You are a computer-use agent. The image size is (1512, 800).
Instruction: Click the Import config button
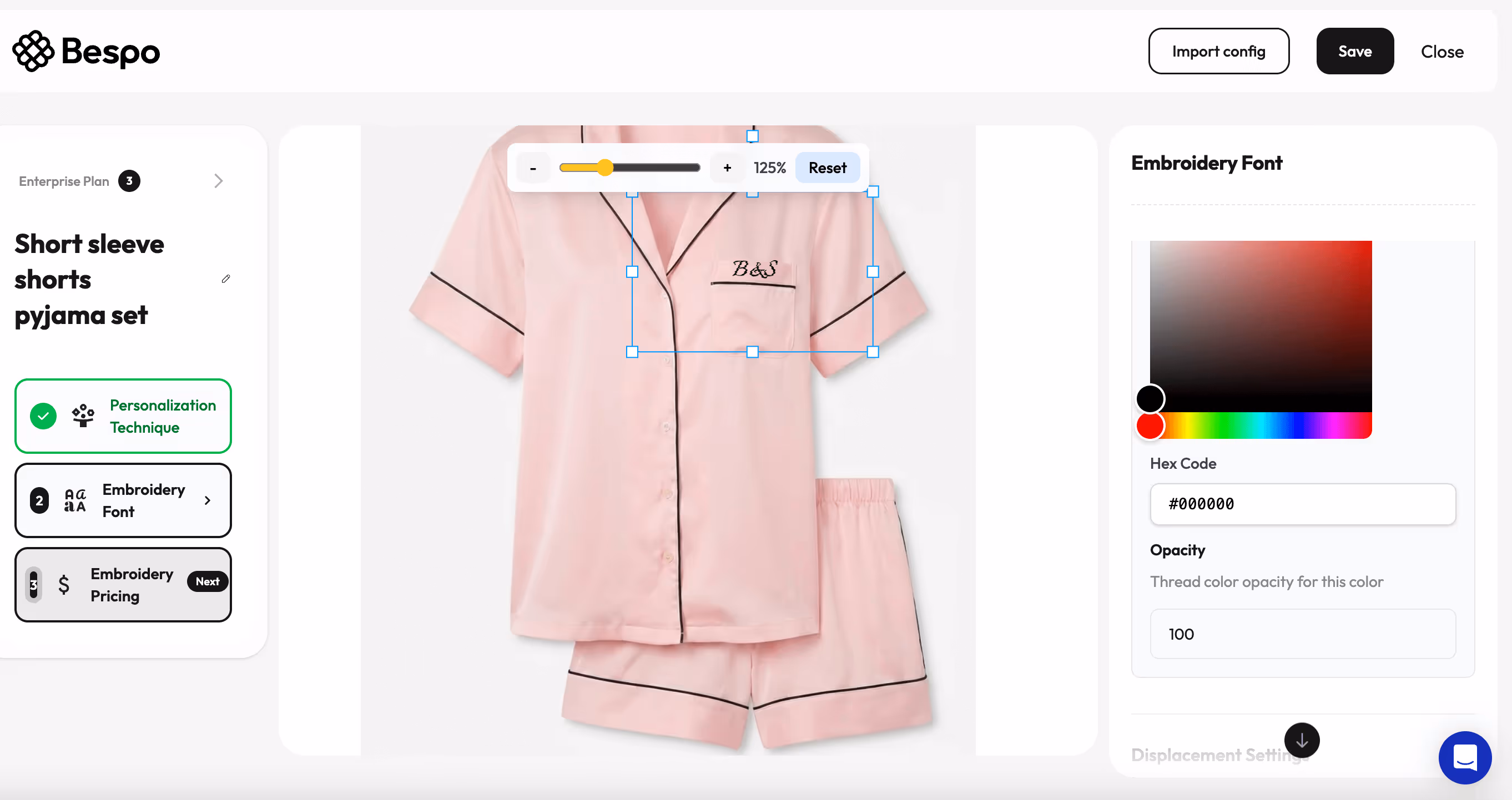1218,51
